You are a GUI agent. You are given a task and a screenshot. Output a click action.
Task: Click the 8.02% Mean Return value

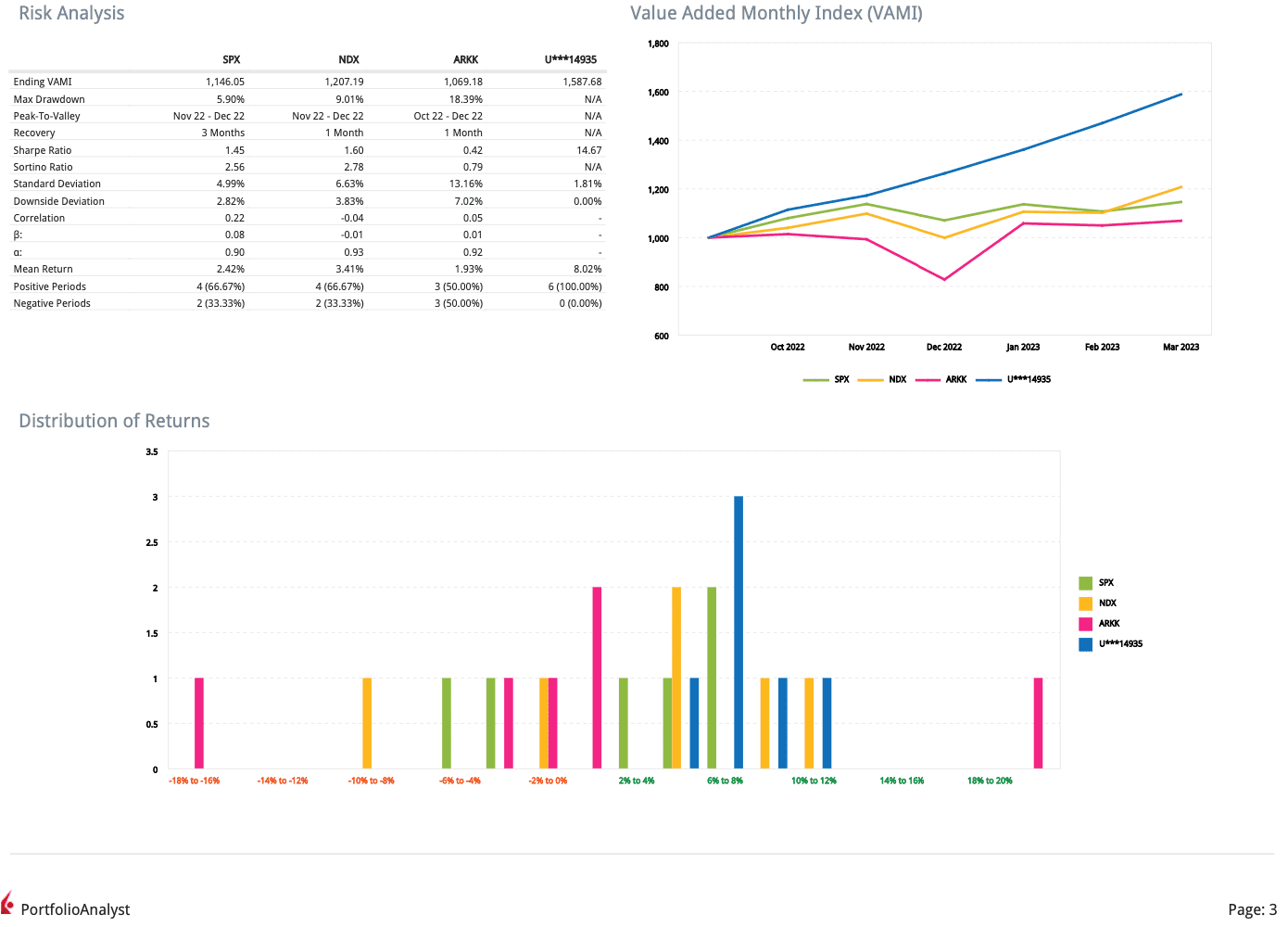point(587,269)
